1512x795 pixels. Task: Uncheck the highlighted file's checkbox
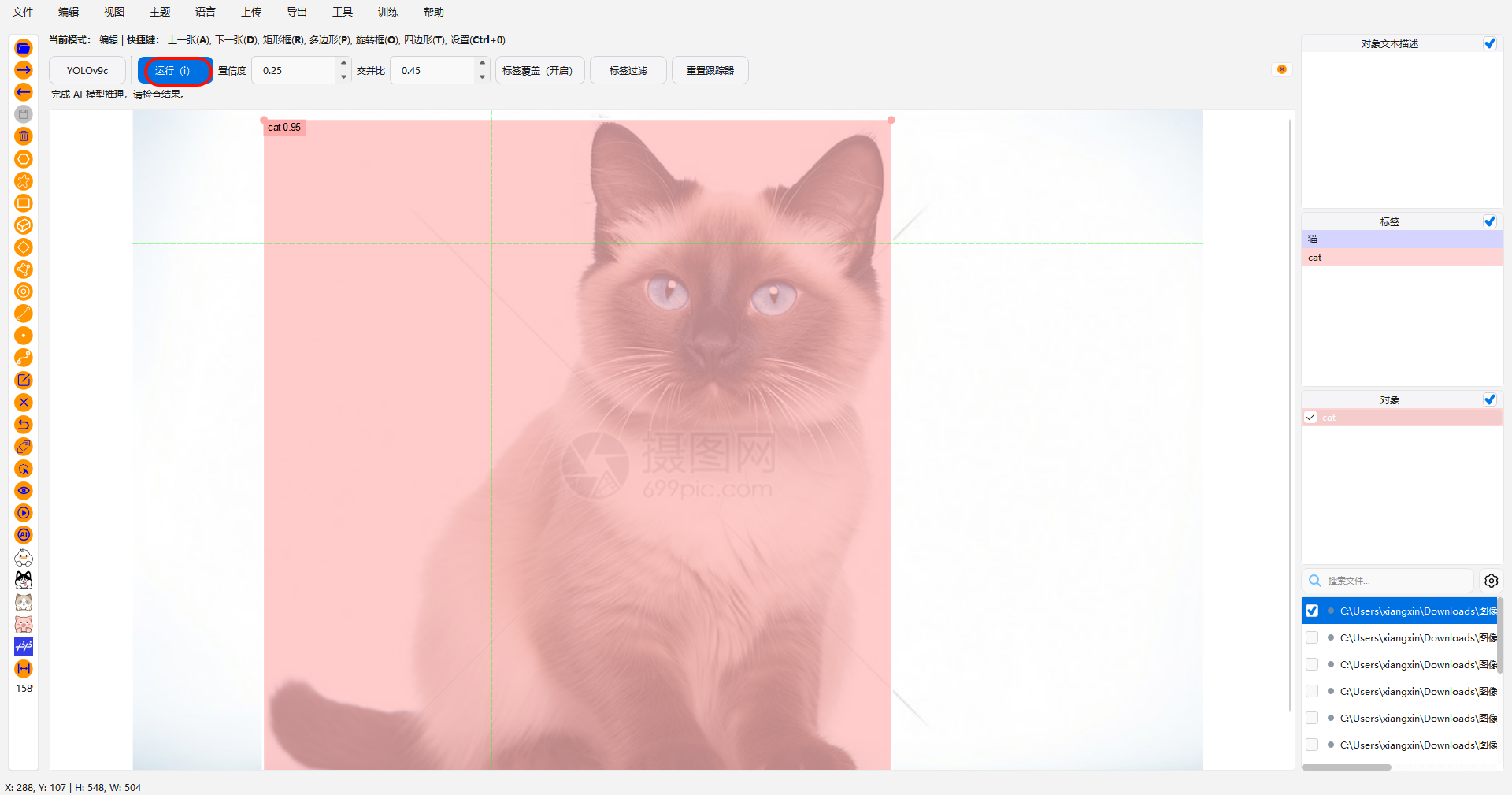[1311, 611]
